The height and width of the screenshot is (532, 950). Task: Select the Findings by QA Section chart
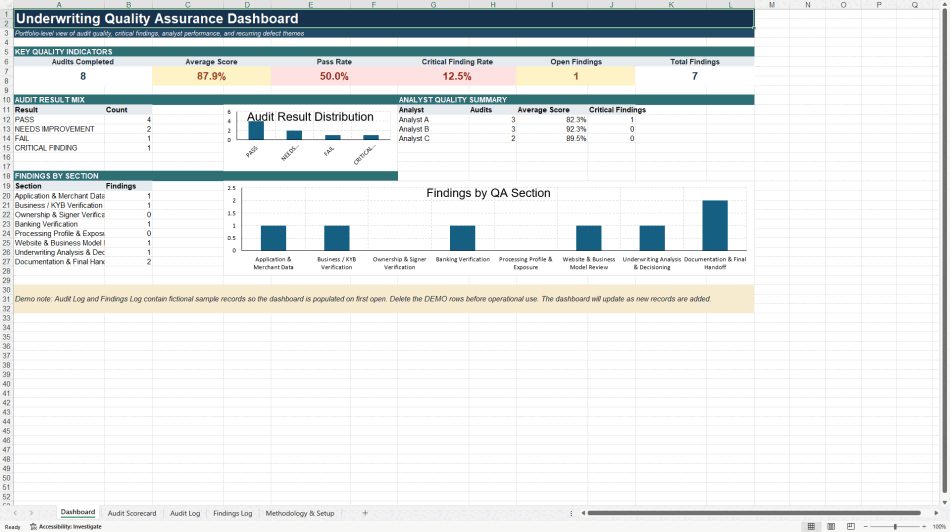pos(488,228)
